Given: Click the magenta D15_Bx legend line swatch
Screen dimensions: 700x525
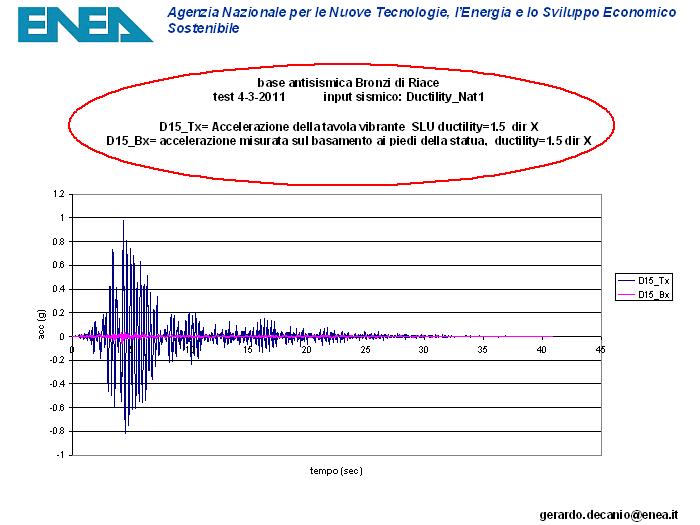Looking at the screenshot, I should pyautogui.click(x=628, y=296).
